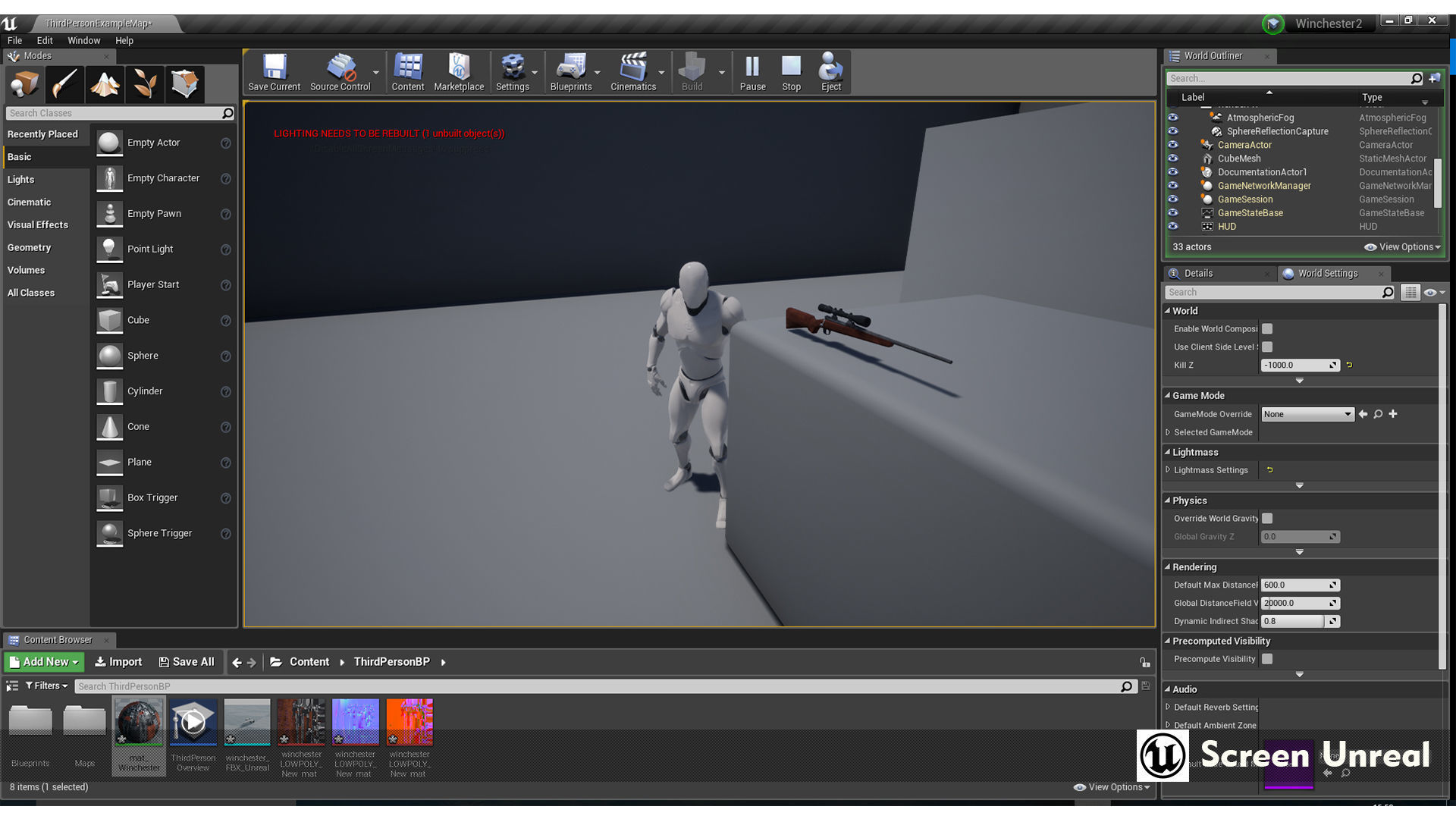Hide CameraActor with its eye icon
The image size is (1456, 819).
[1173, 145]
